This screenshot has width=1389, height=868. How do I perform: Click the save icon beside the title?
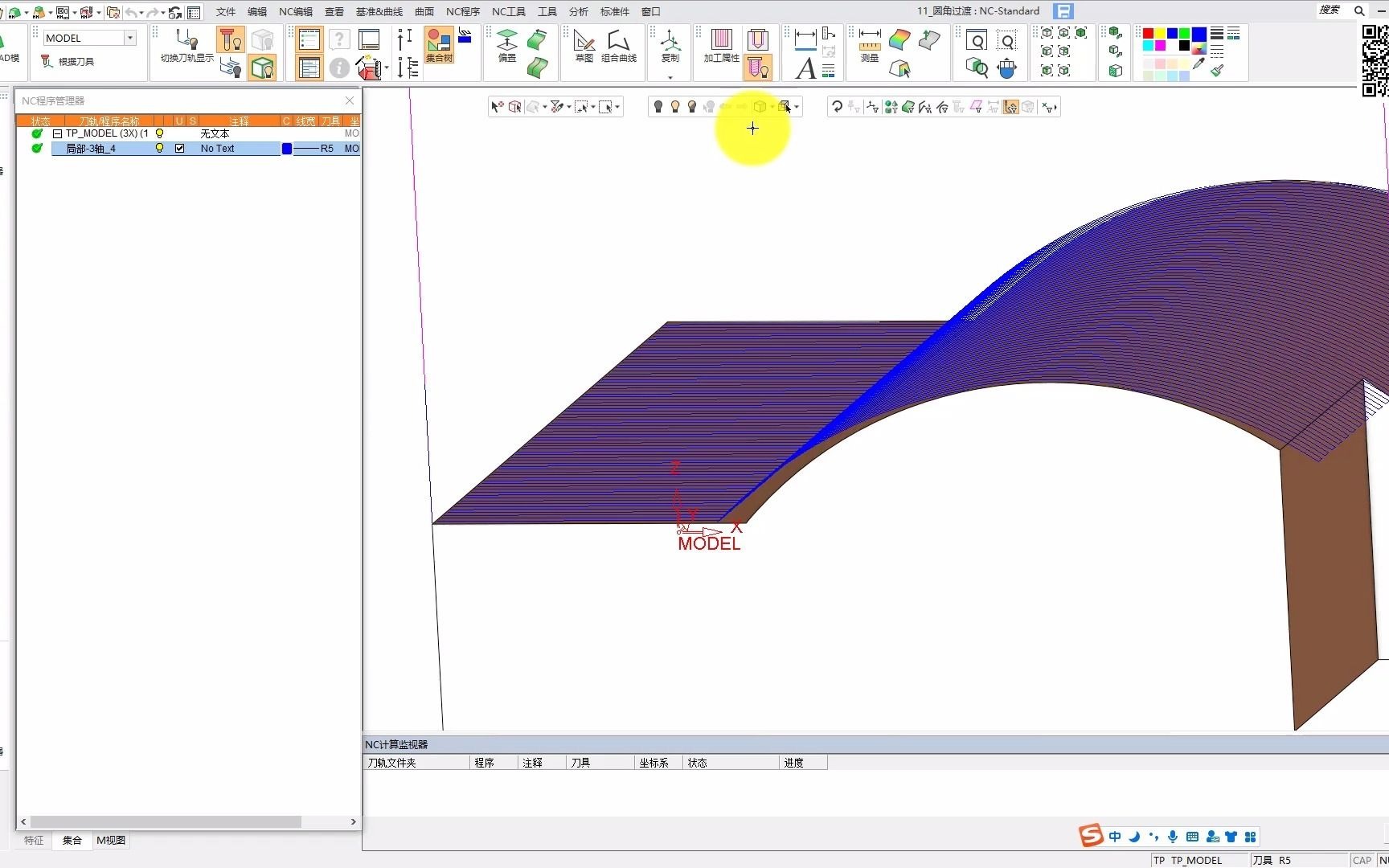point(1063,11)
